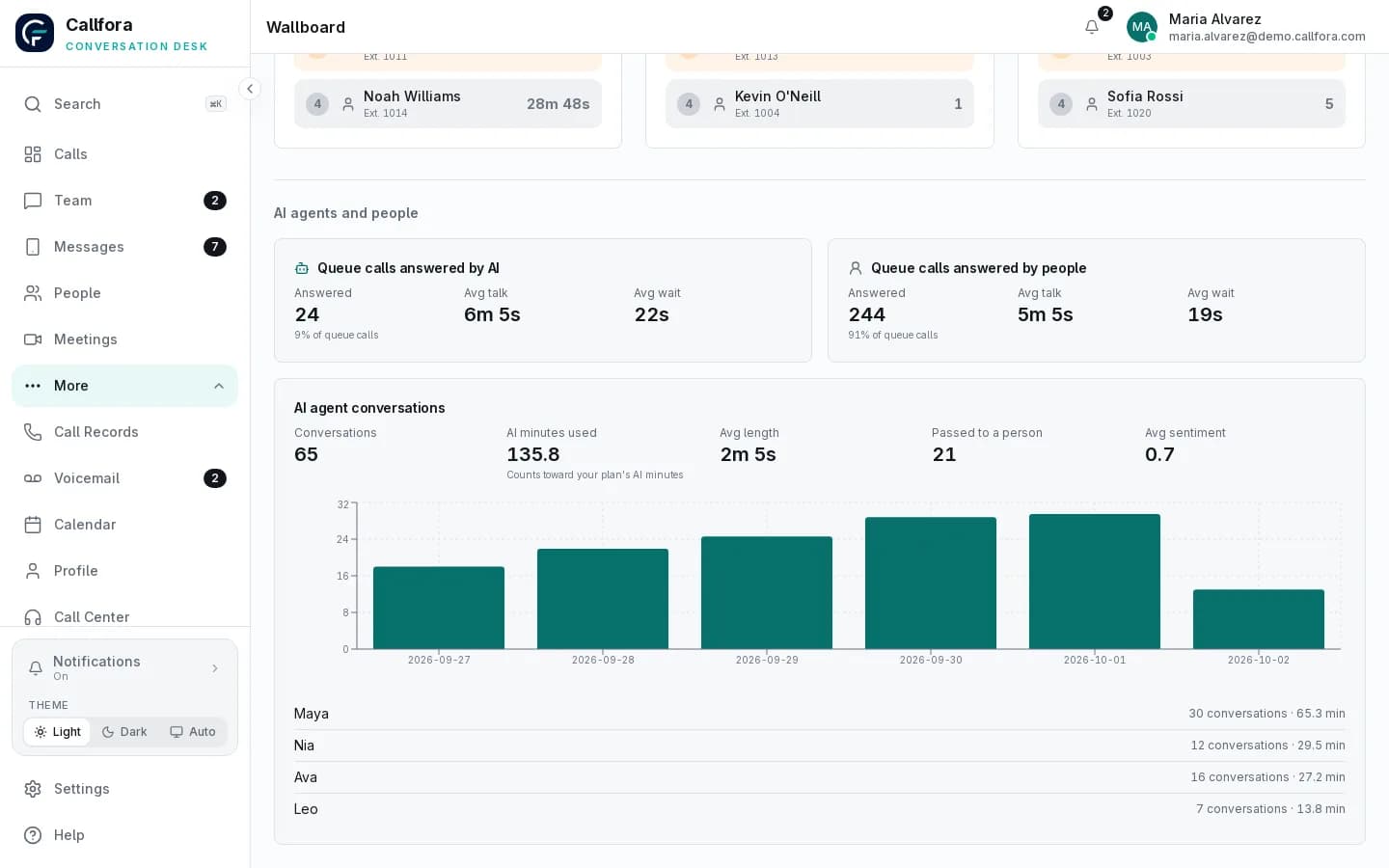
Task: Click the Callfora logo icon
Action: click(35, 33)
